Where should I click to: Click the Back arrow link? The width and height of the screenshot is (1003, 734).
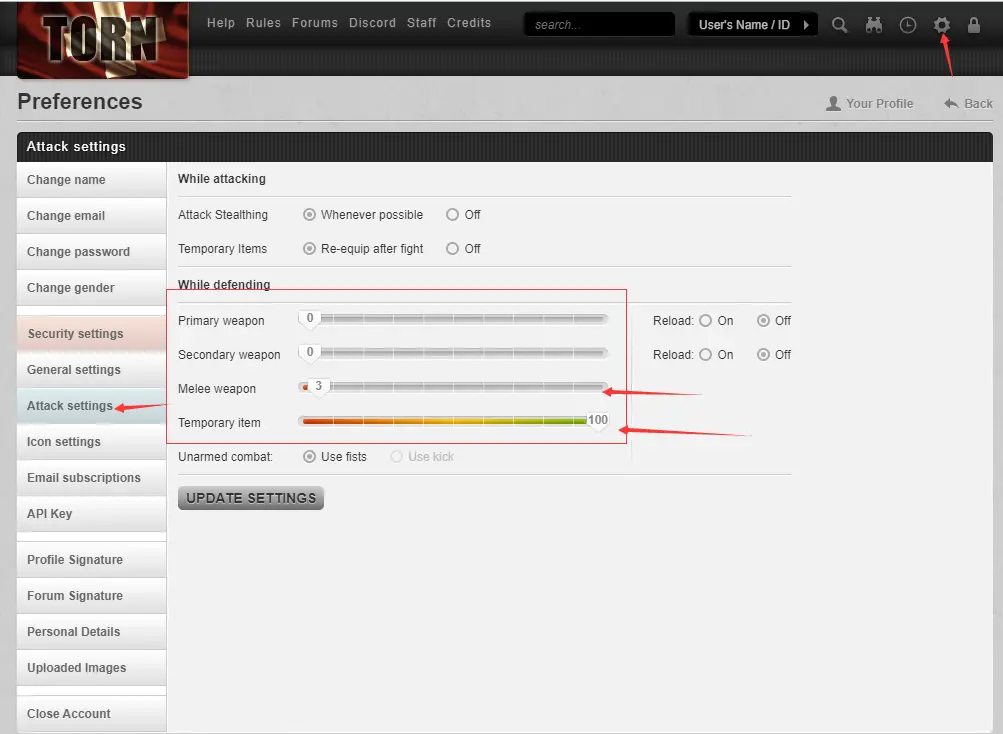pos(968,103)
